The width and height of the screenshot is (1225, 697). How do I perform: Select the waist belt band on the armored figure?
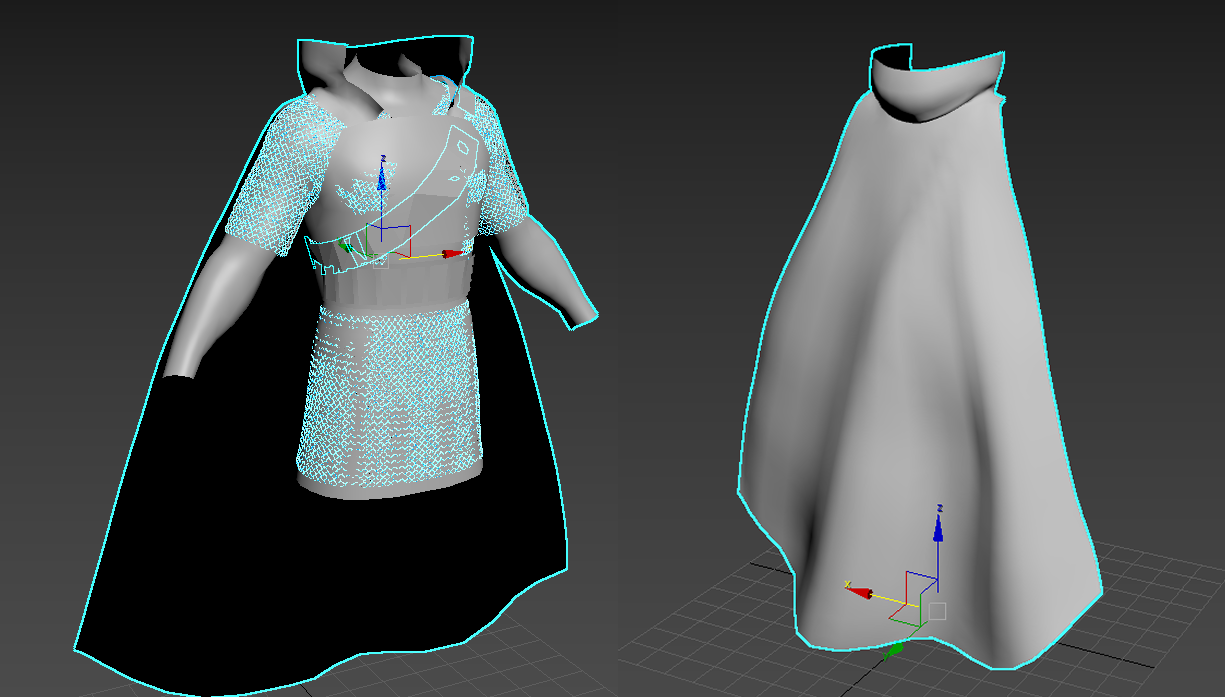coord(397,284)
